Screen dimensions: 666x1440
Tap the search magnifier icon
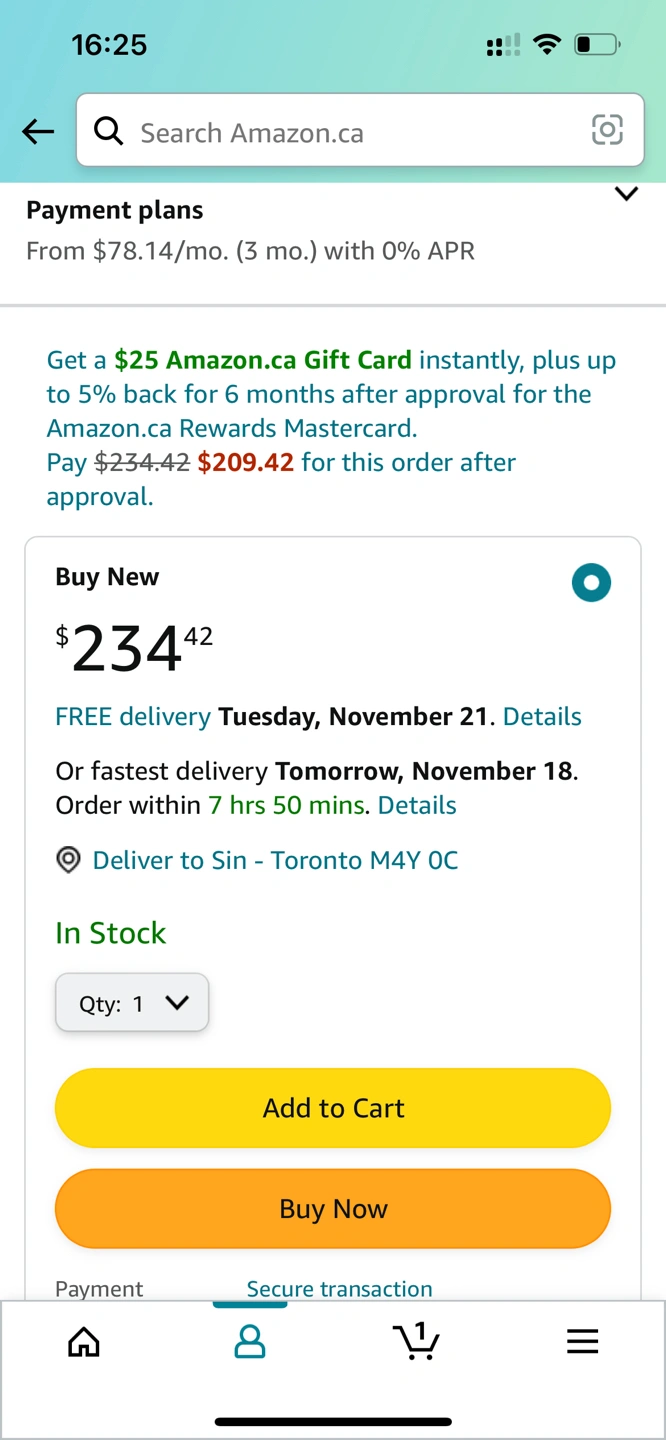click(108, 131)
